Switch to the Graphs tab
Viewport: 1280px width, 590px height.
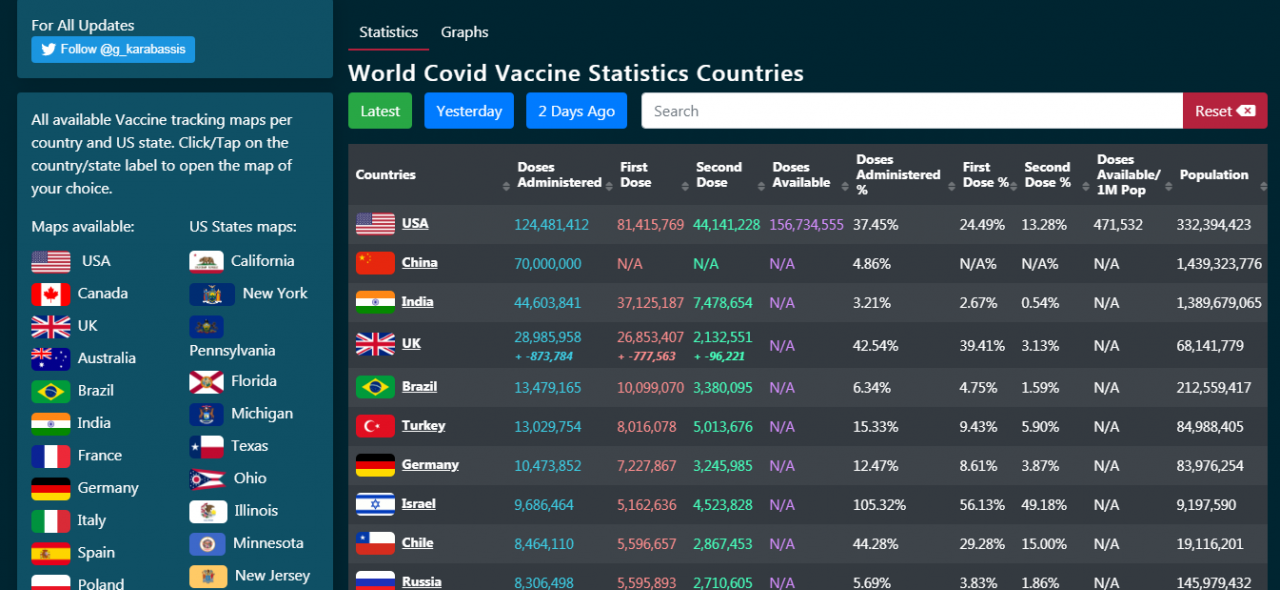tap(464, 32)
